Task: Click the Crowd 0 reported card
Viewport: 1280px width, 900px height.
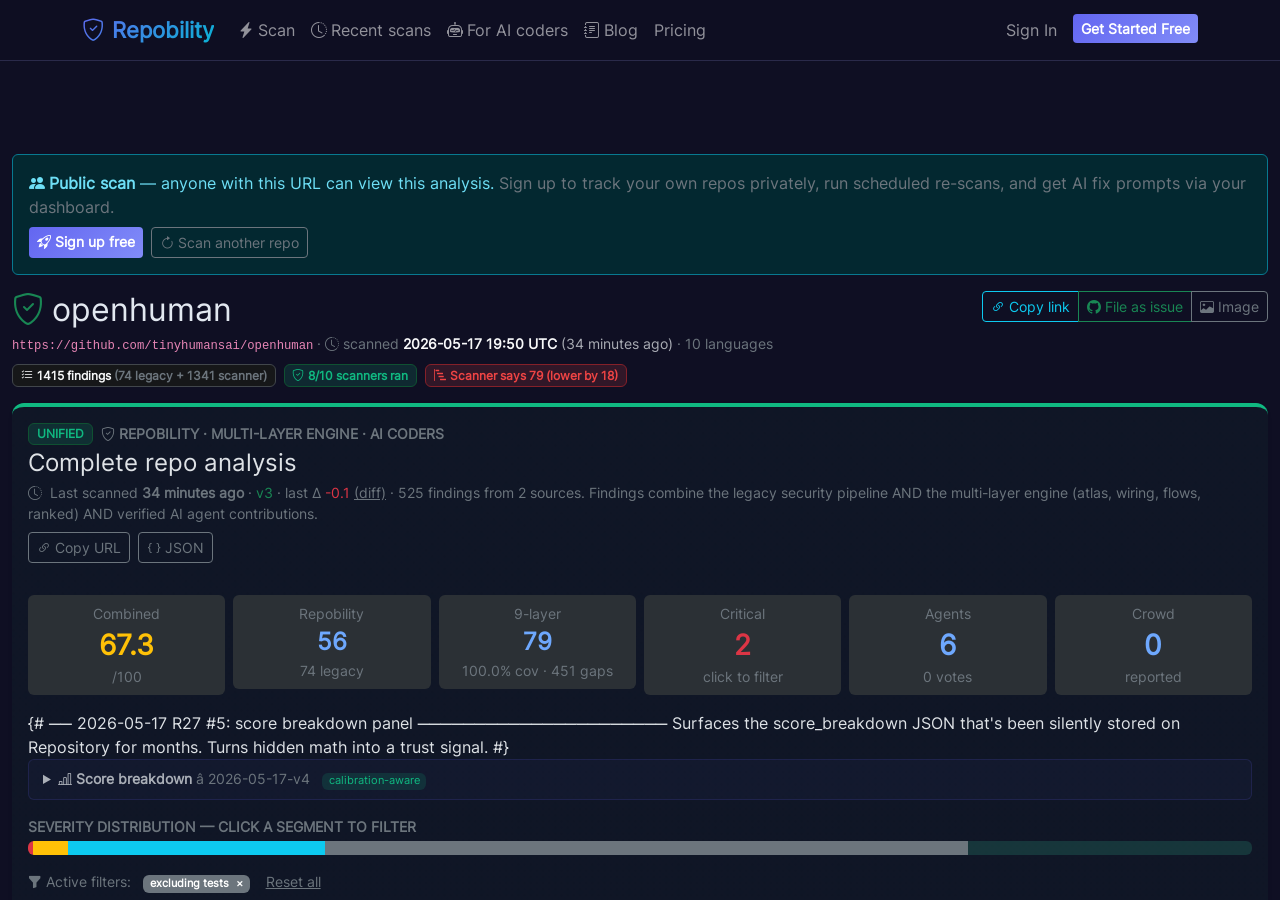Action: pos(1153,645)
